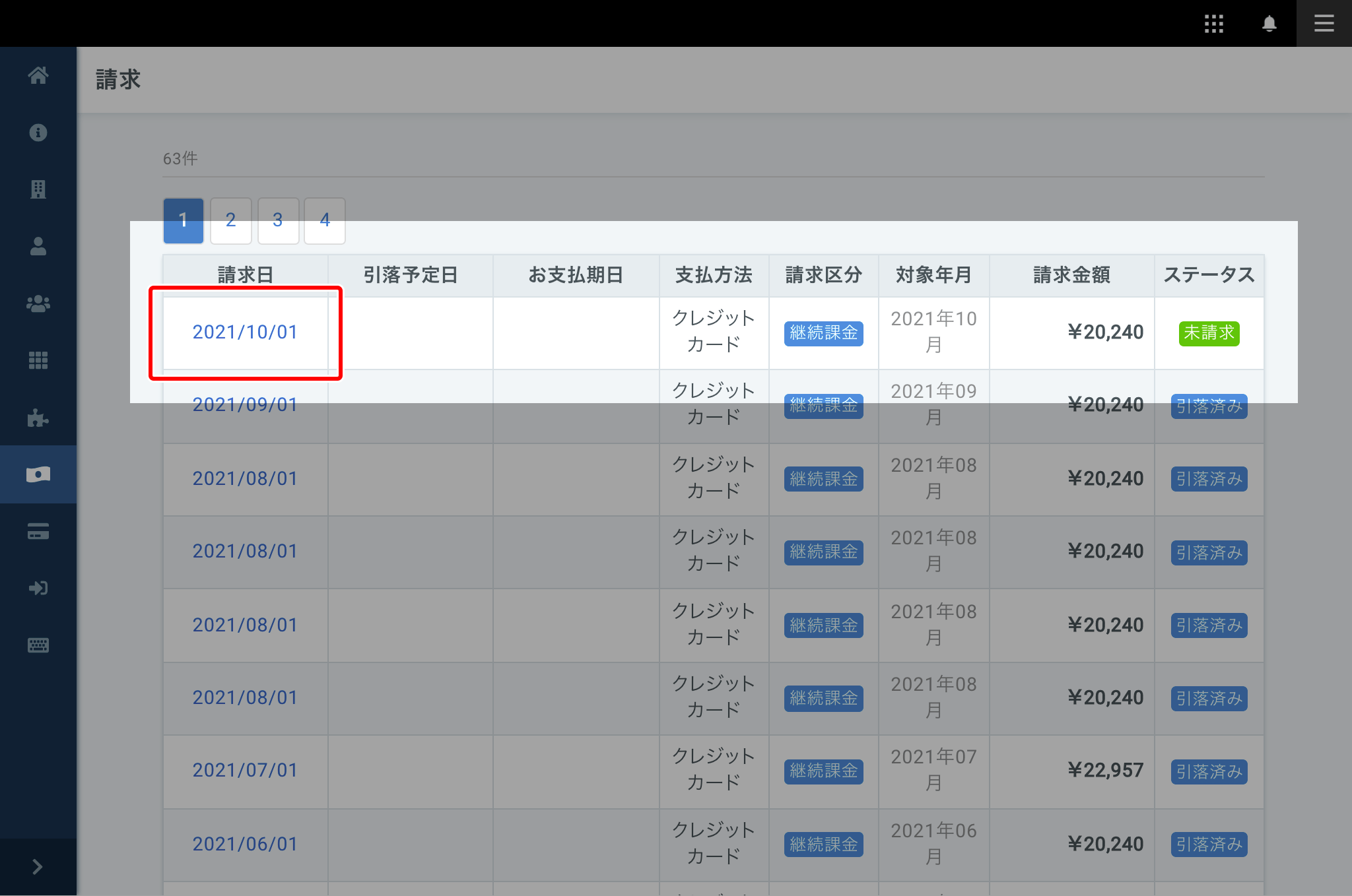1352x896 pixels.
Task: Open the 2021/10/01 billing date link
Action: coord(245,332)
